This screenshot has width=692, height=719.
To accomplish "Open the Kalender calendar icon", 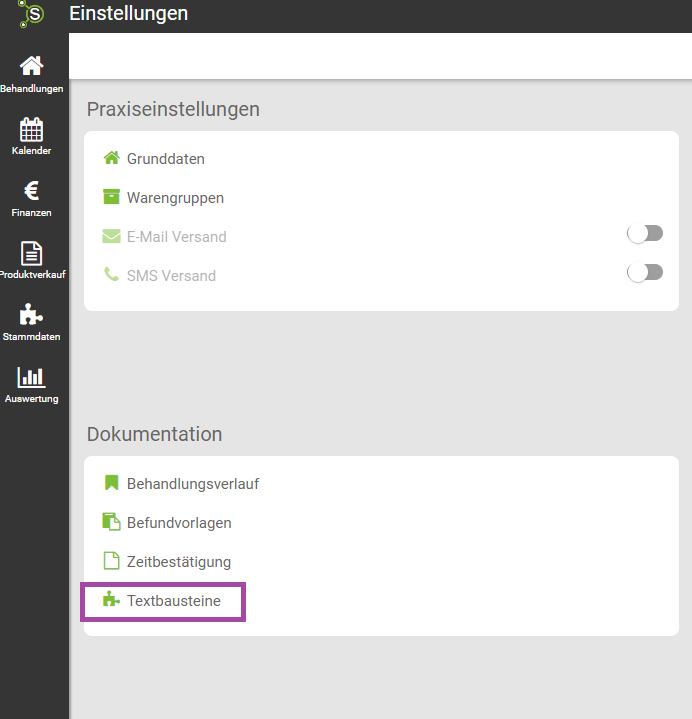I will pos(31,129).
